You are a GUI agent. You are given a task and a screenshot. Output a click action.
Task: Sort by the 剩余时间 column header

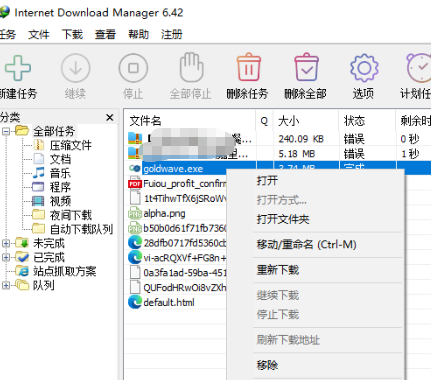414,121
